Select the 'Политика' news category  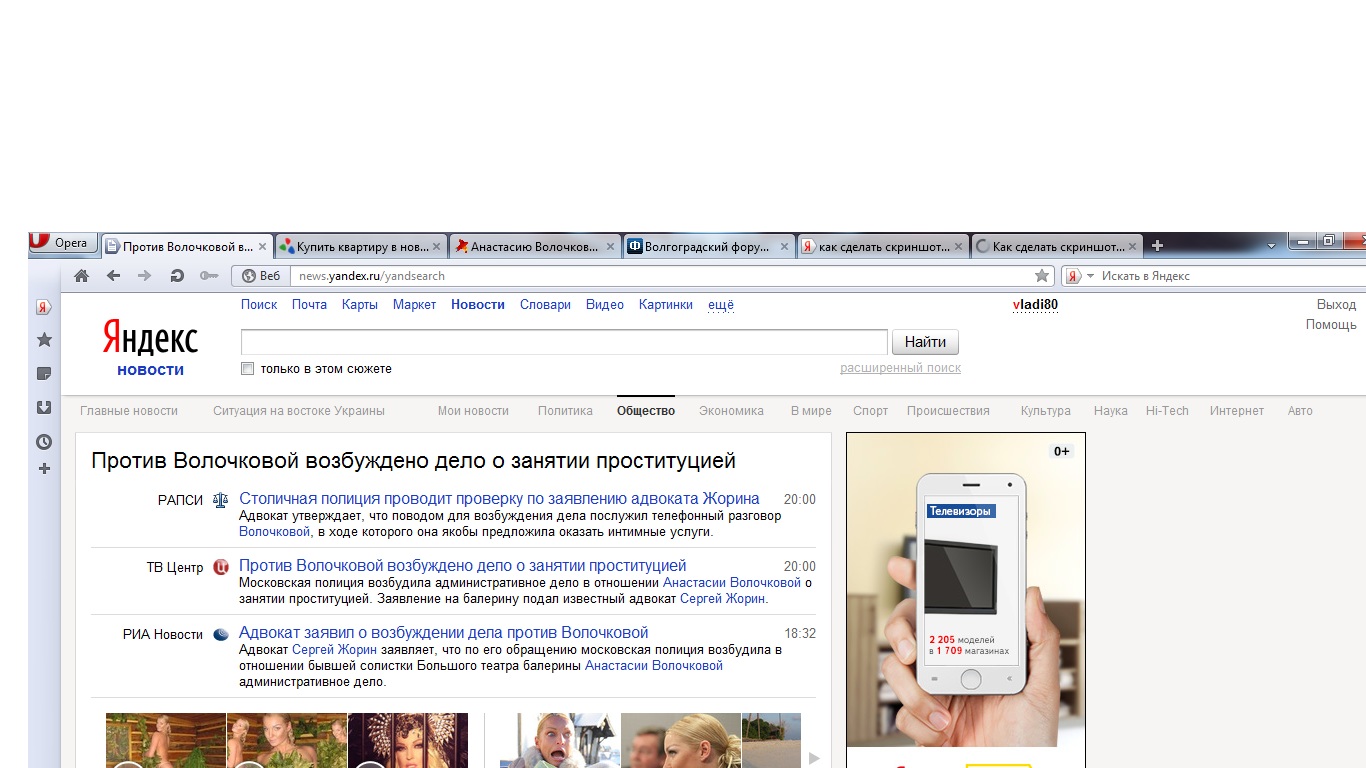pos(565,411)
